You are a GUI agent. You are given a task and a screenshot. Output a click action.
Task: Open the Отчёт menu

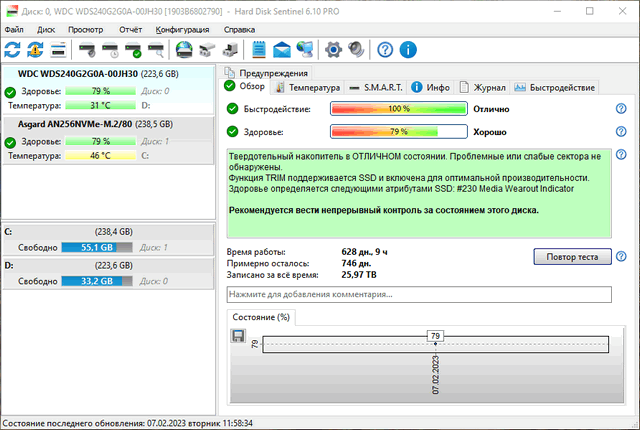[130, 30]
